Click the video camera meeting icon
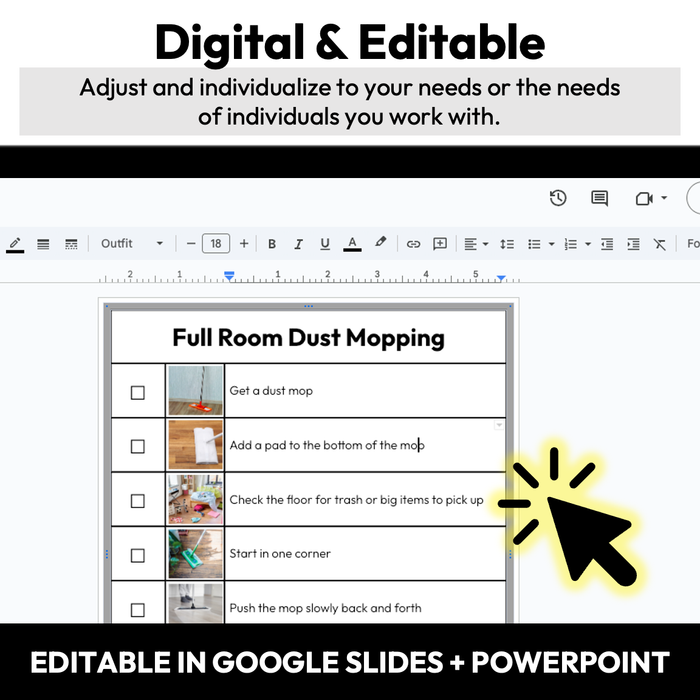Screen dimensions: 700x700 point(644,198)
